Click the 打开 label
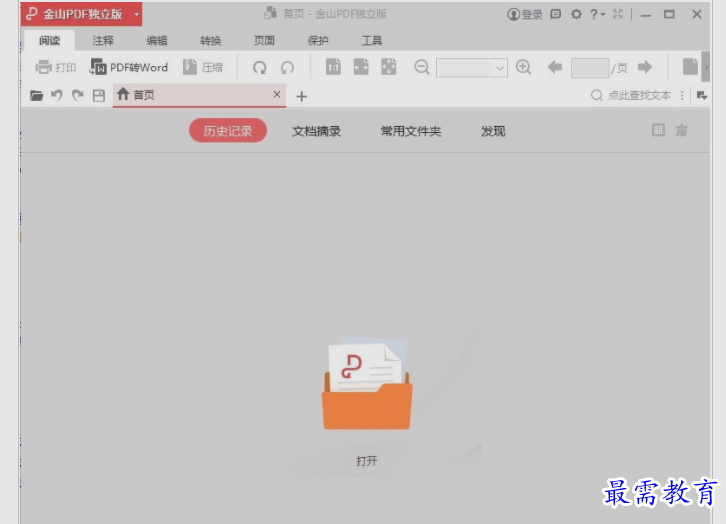 click(x=367, y=461)
